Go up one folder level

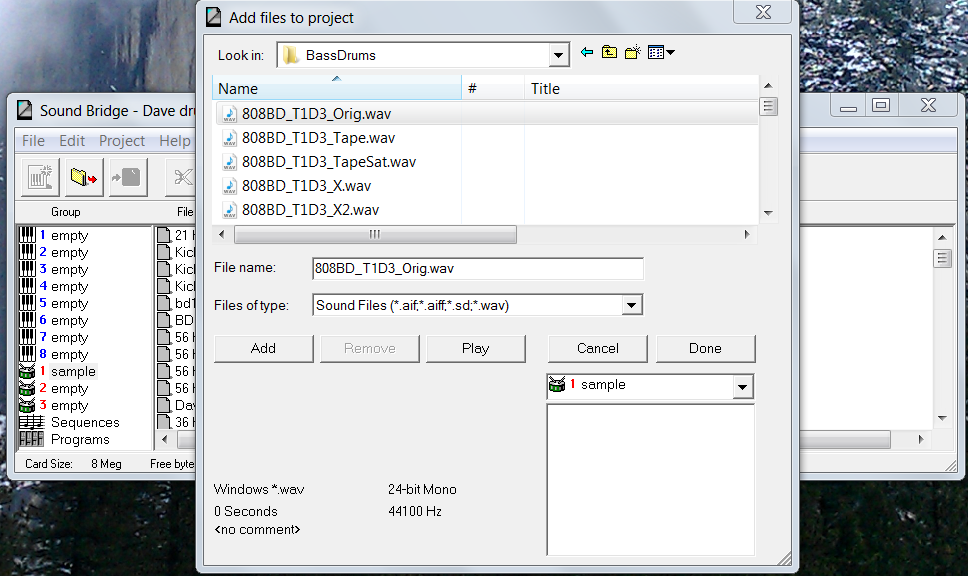(609, 53)
